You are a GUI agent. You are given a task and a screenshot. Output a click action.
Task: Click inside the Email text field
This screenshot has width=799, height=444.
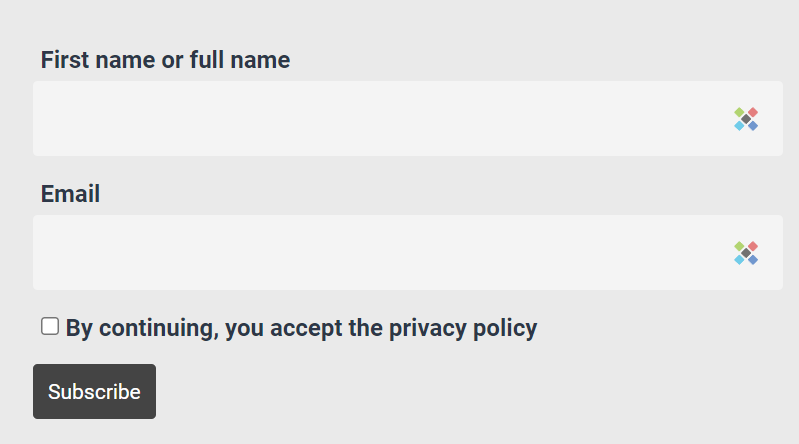click(408, 252)
